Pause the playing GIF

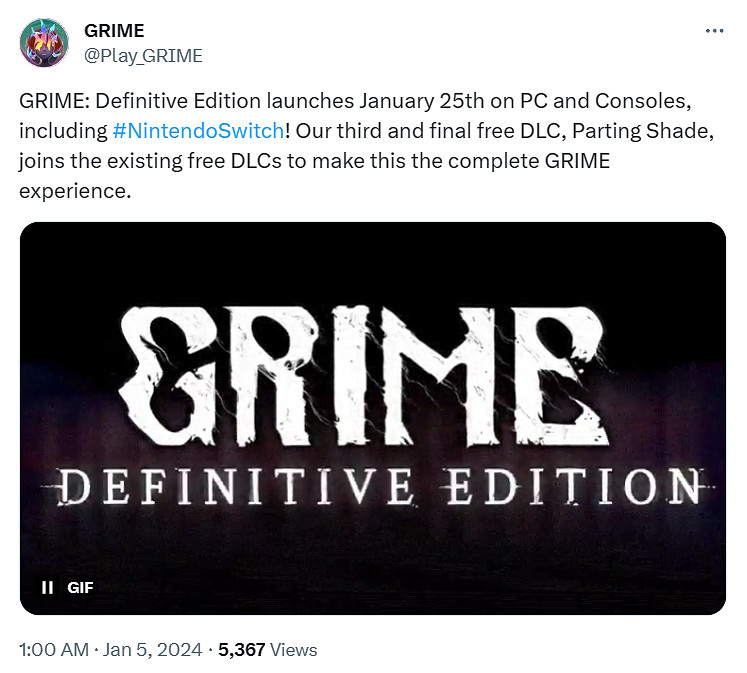pos(47,587)
